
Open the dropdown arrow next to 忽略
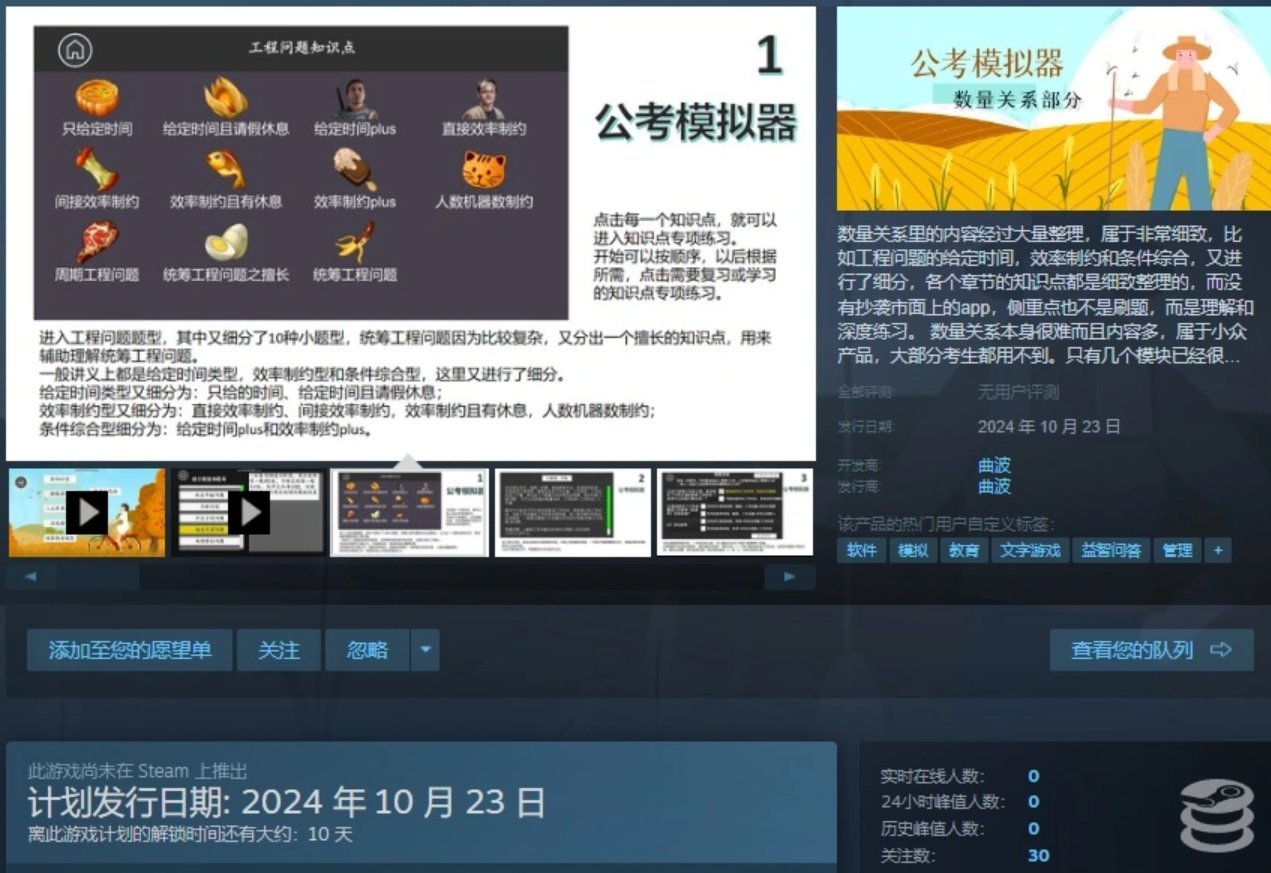coord(425,650)
